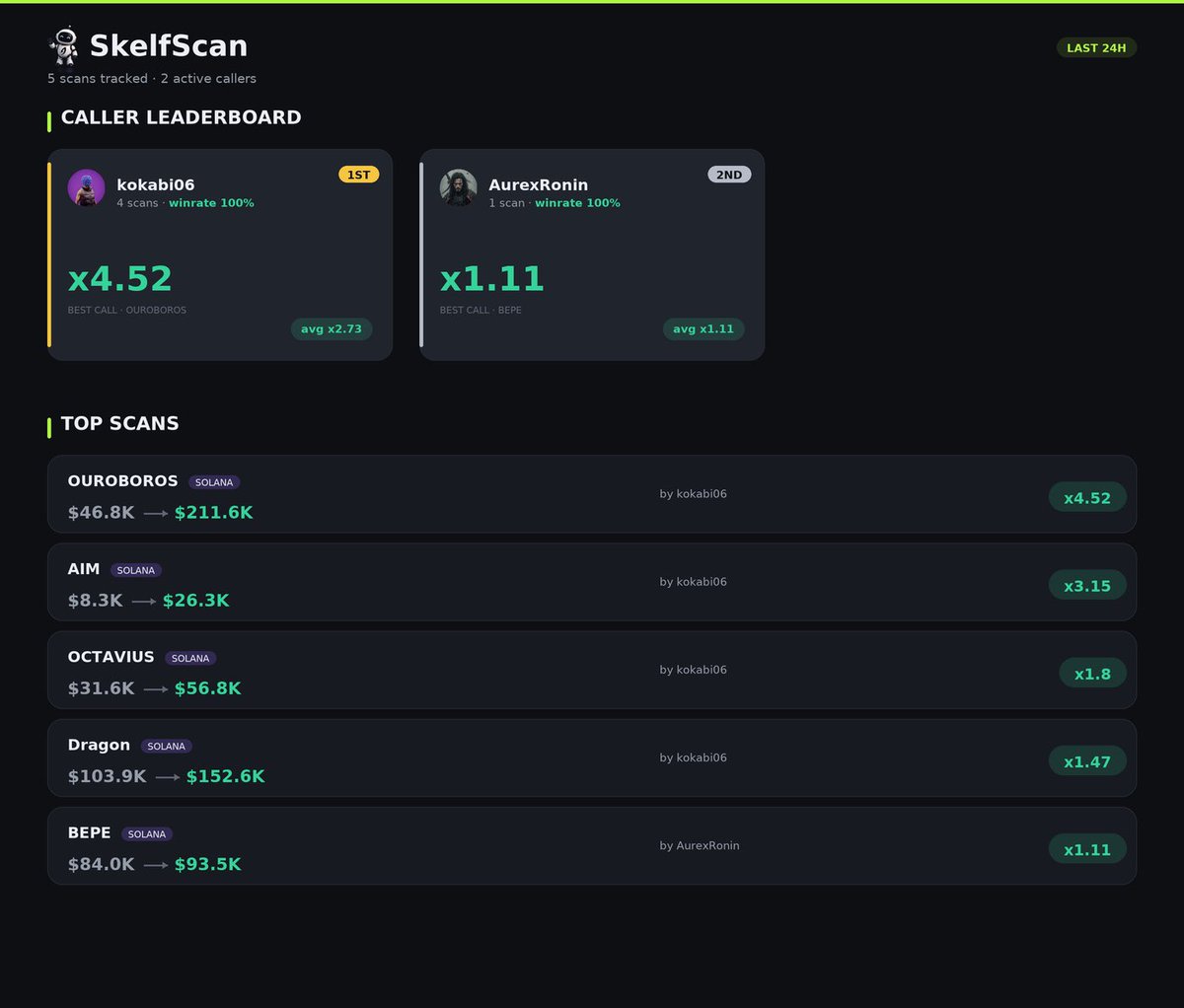Click the LAST 24H badge
The width and height of the screenshot is (1184, 1008).
(1096, 47)
